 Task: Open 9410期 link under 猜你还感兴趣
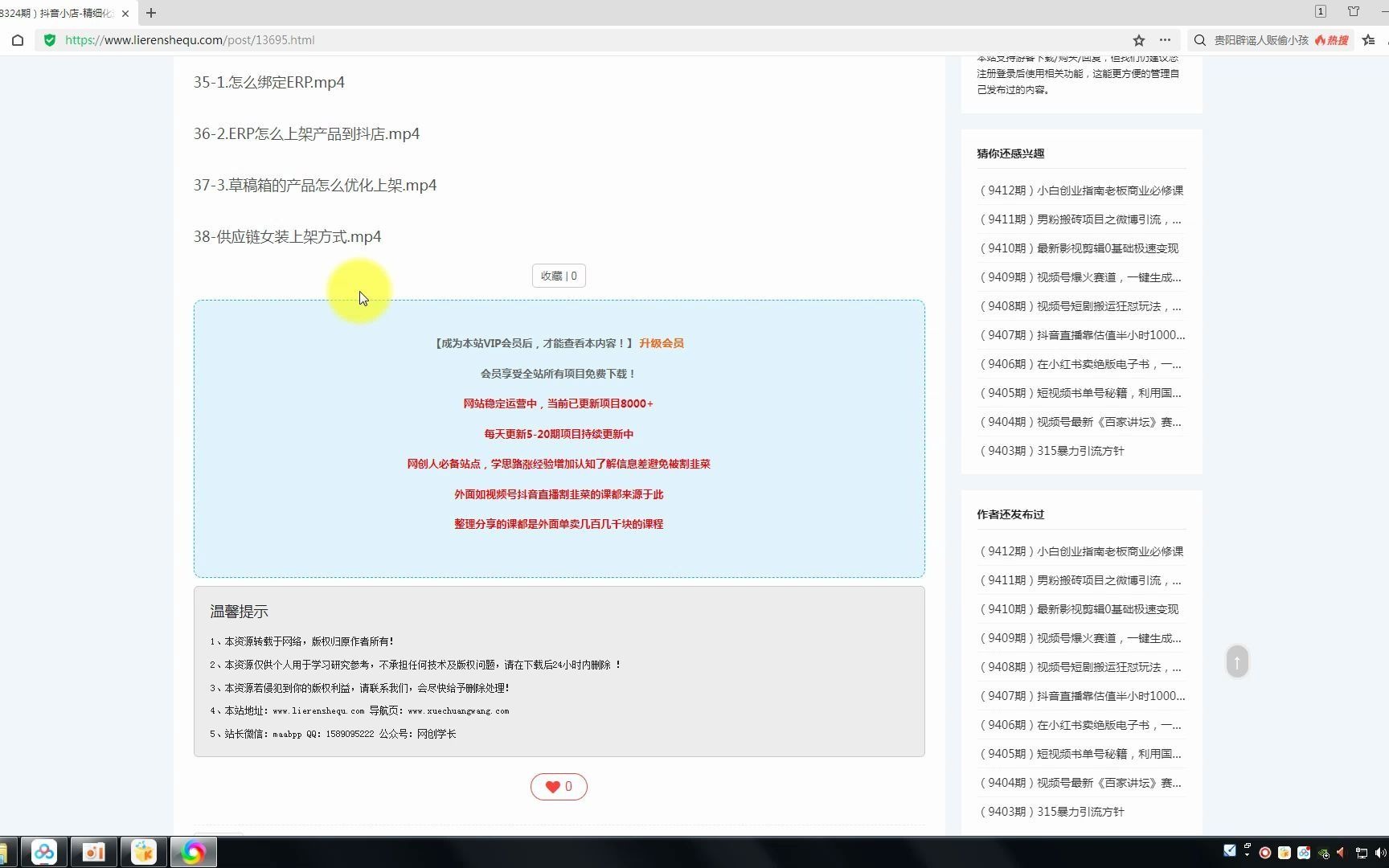[x=1078, y=248]
